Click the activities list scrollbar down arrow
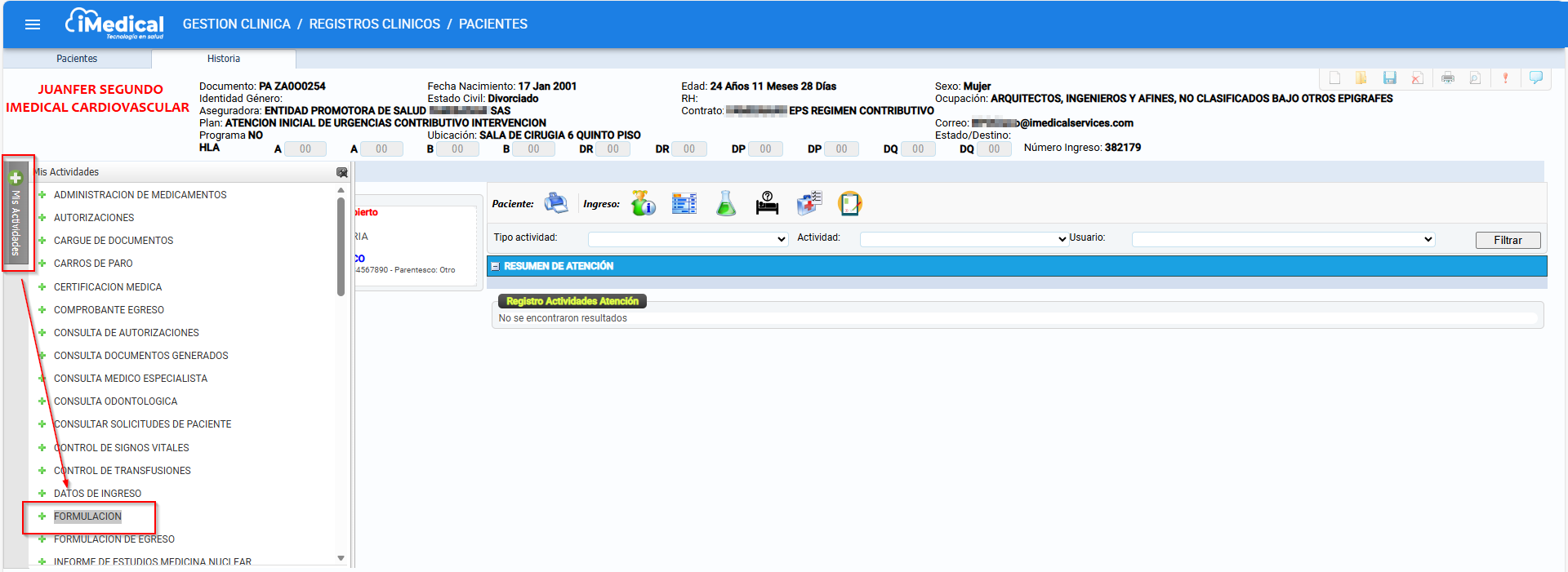This screenshot has width=1568, height=572. 341,558
